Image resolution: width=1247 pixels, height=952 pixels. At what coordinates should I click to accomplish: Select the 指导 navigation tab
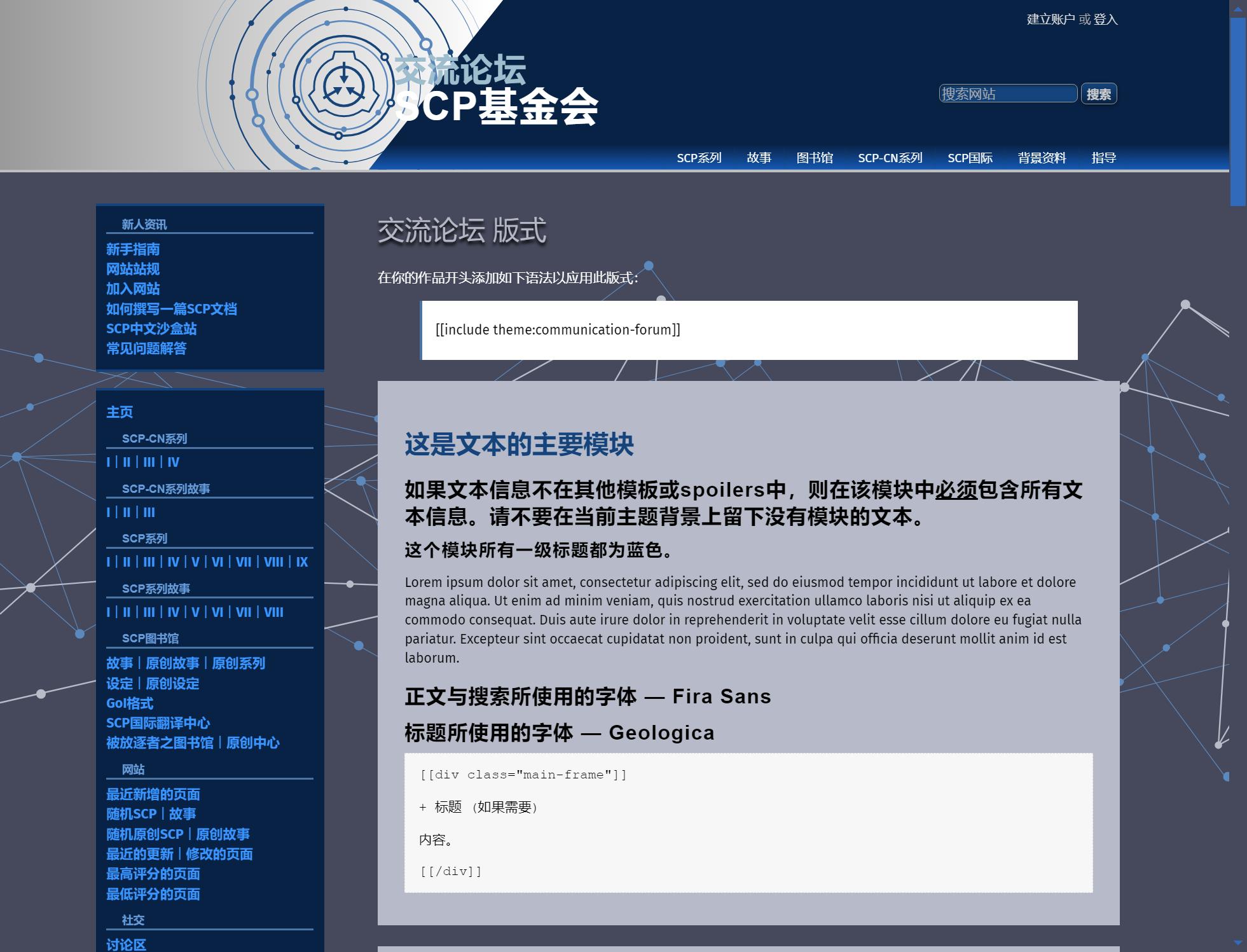tap(1103, 158)
